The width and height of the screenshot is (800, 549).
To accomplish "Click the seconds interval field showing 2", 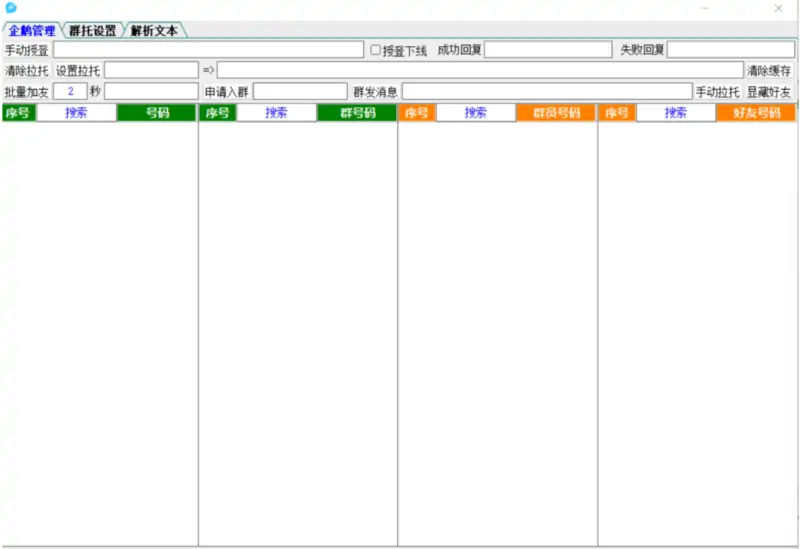I will click(x=70, y=92).
